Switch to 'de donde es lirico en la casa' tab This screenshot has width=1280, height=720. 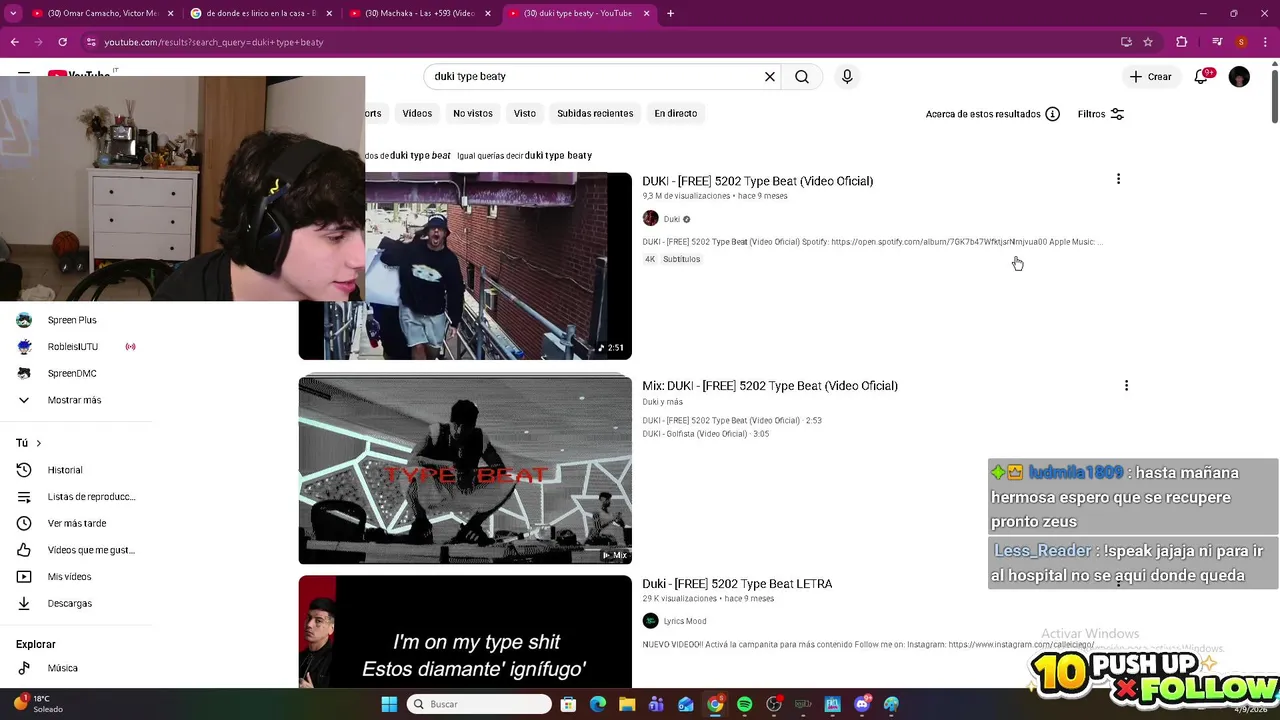(260, 13)
